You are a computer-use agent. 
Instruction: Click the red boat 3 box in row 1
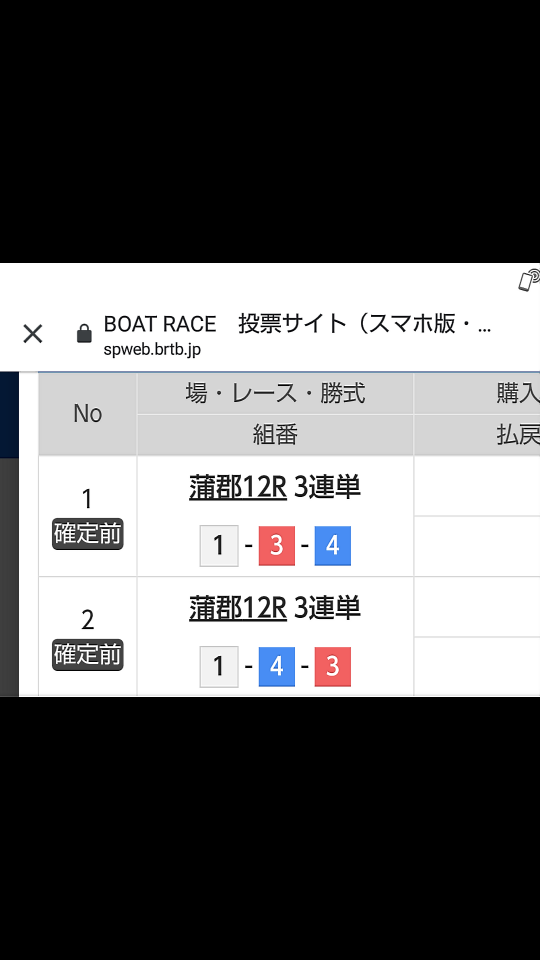277,546
